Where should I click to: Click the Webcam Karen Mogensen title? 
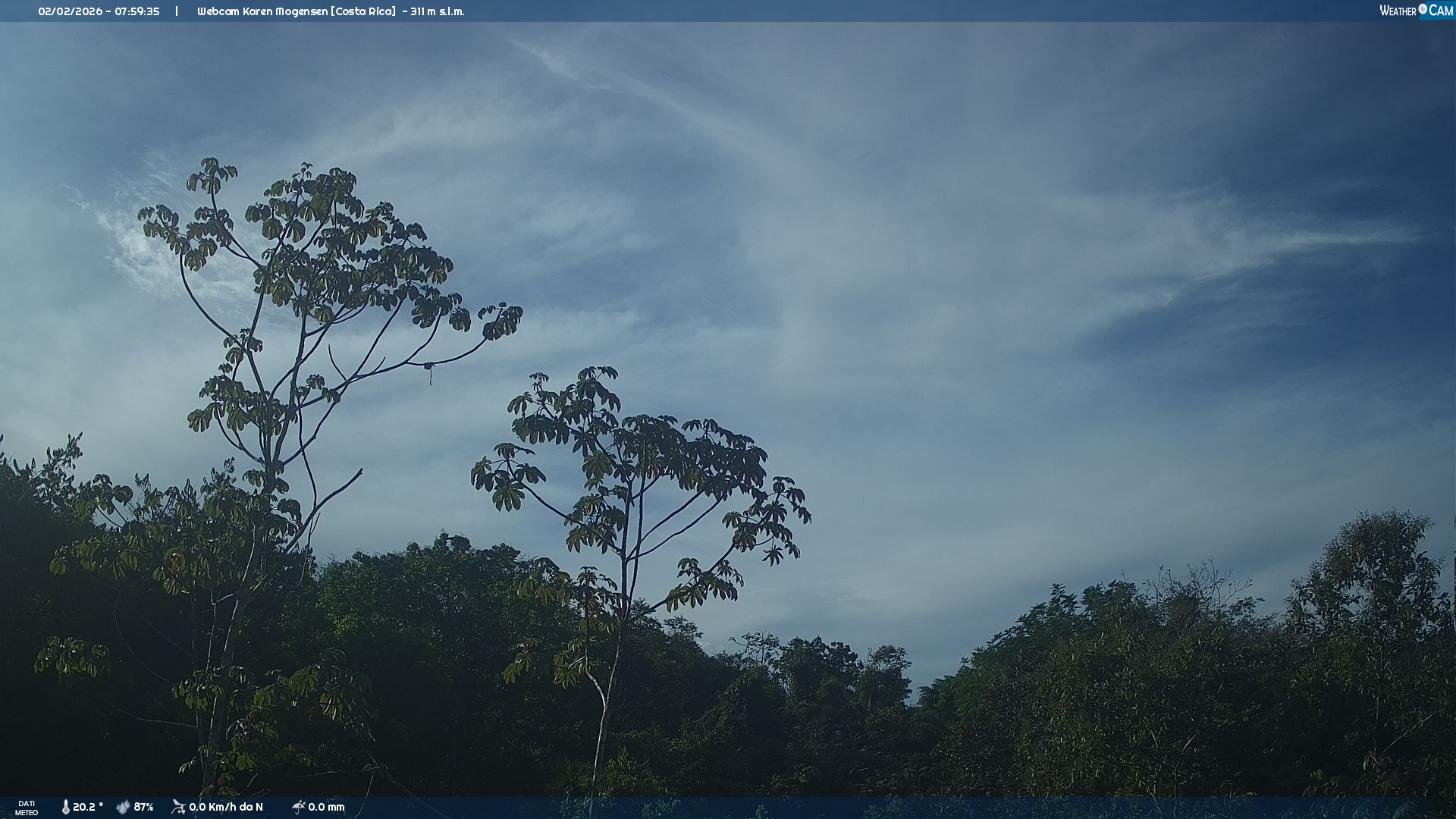click(x=263, y=11)
